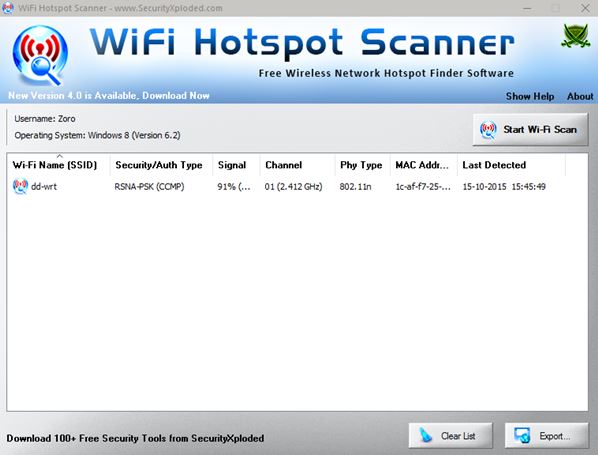The width and height of the screenshot is (598, 455).
Task: Minimize the WiFi Hotspot Scanner window
Action: (527, 8)
